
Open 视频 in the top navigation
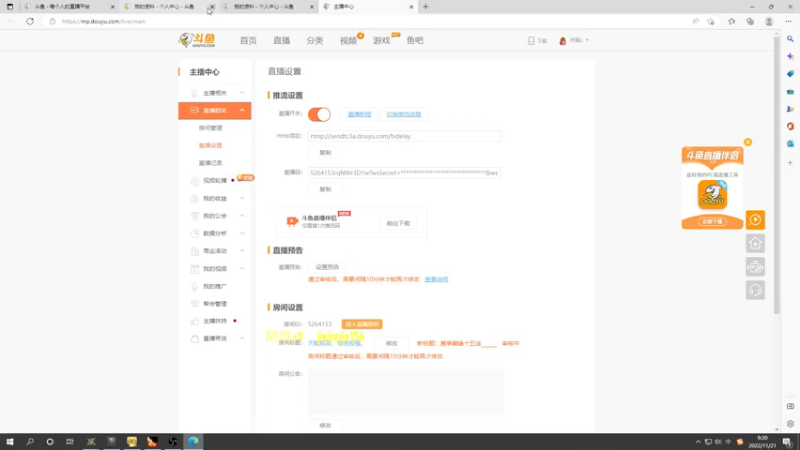(348, 40)
